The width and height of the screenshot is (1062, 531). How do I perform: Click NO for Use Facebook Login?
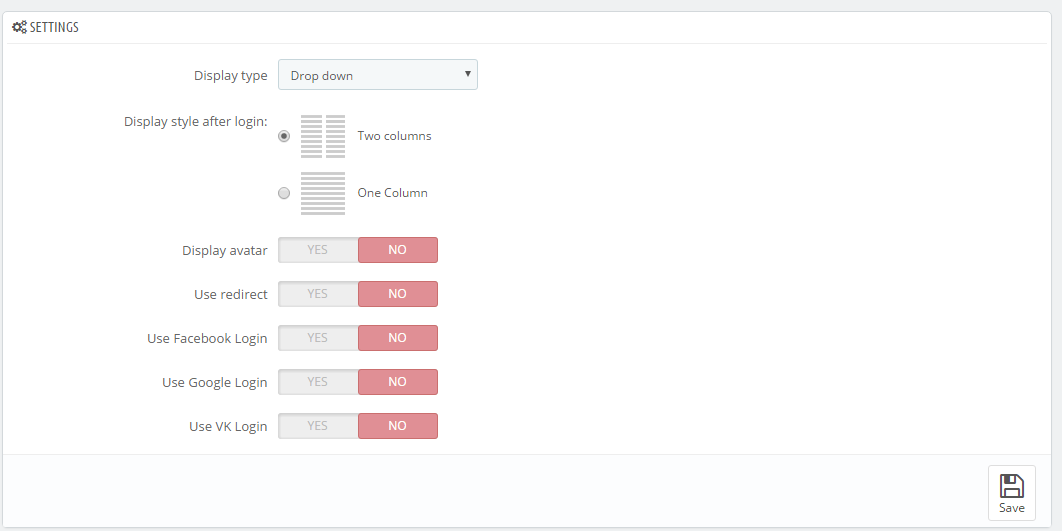point(398,338)
